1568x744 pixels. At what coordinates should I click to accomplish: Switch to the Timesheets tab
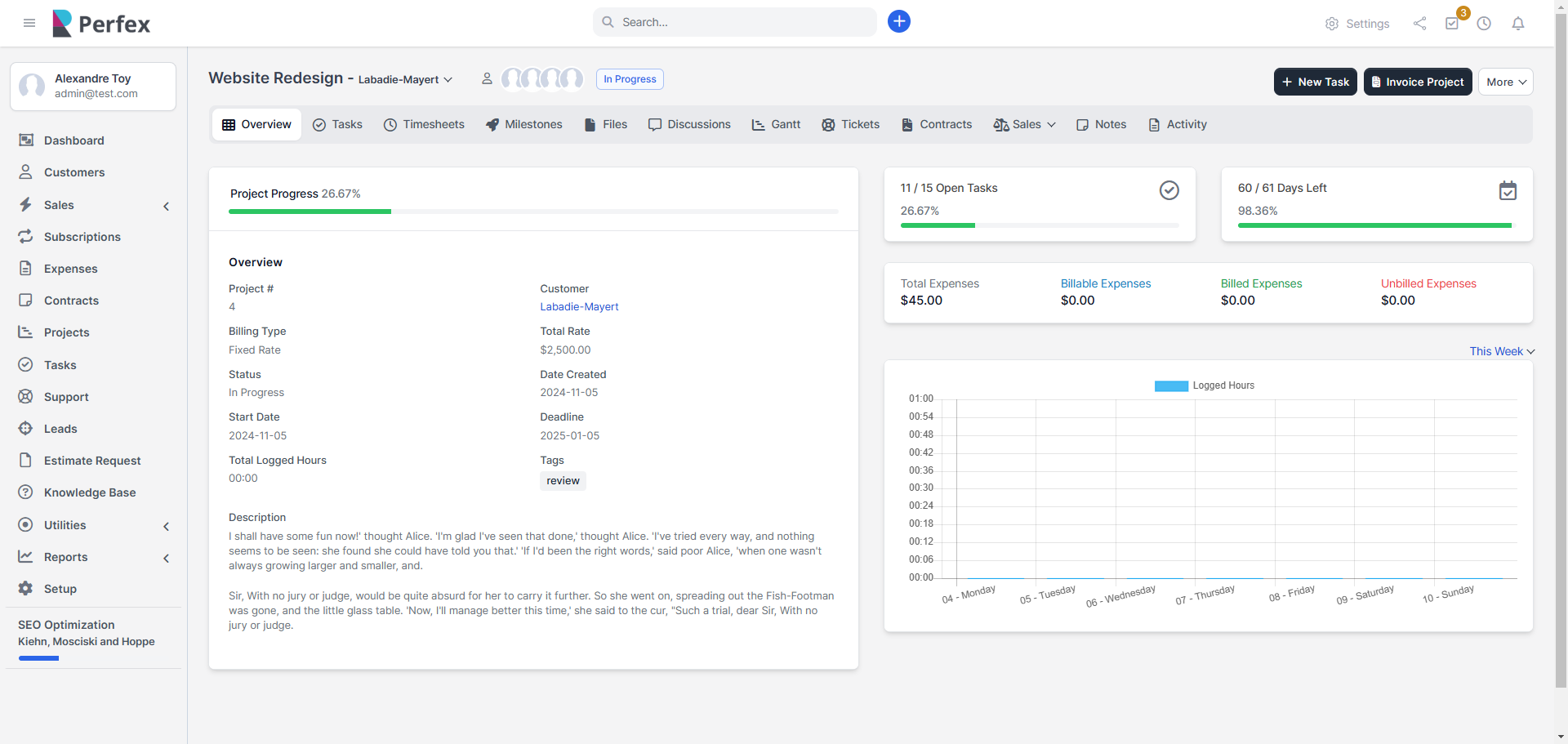pos(424,124)
